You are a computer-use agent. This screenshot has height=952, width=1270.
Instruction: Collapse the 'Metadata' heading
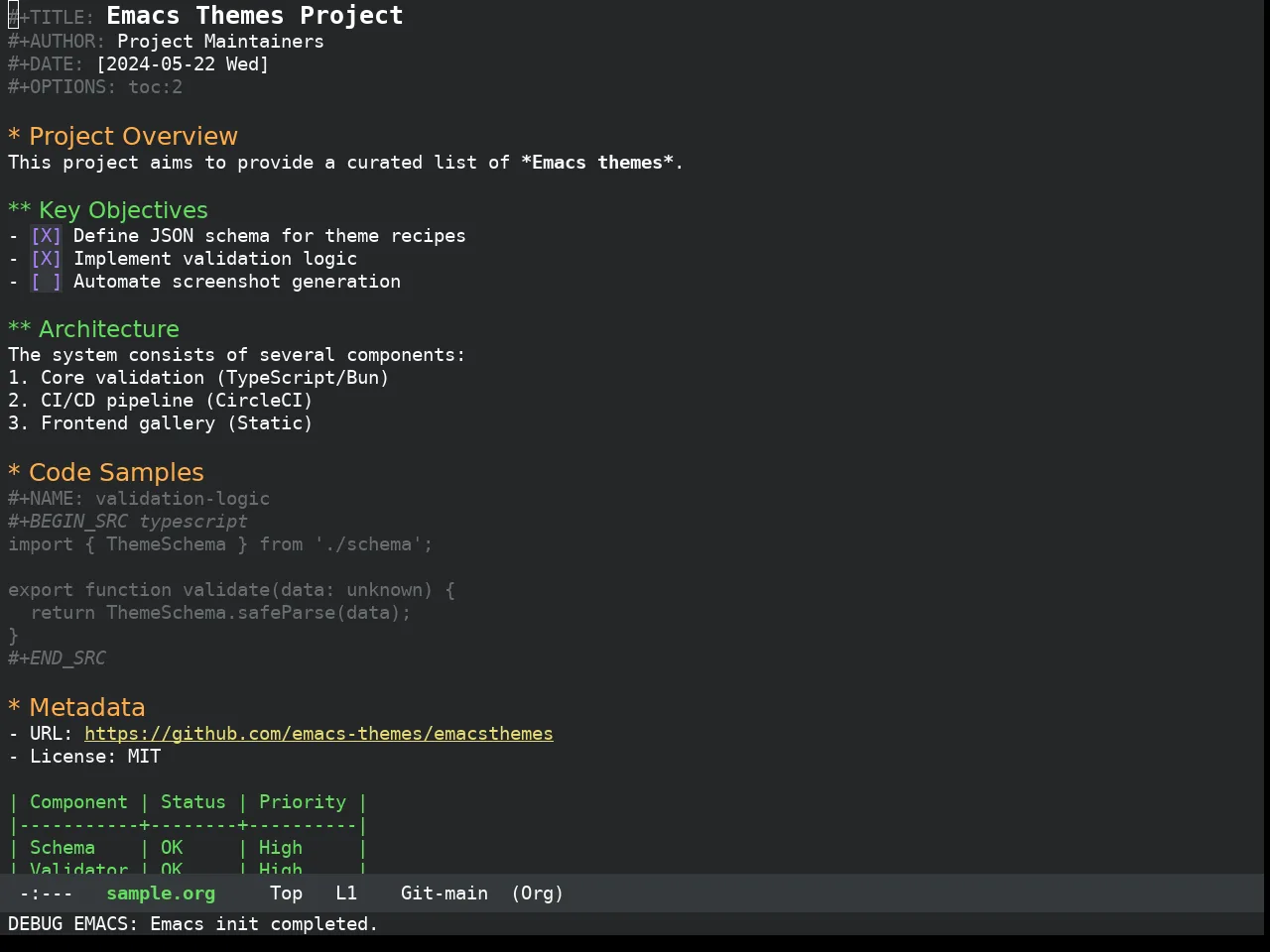[76, 707]
